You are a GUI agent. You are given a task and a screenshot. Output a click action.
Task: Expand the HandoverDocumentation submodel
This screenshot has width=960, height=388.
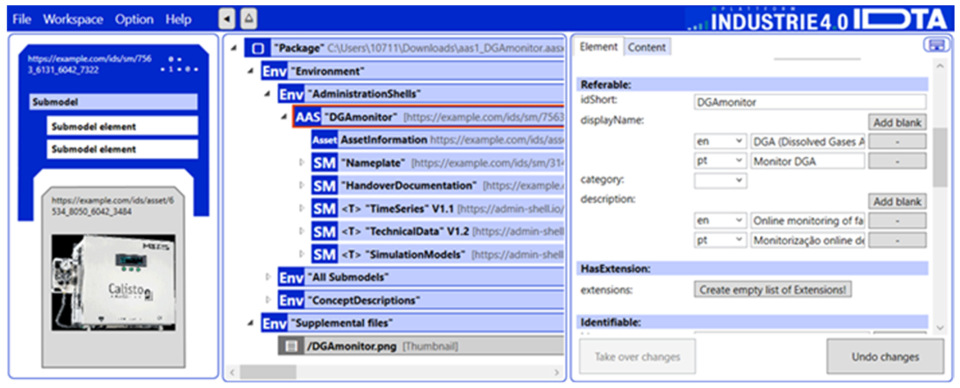301,186
